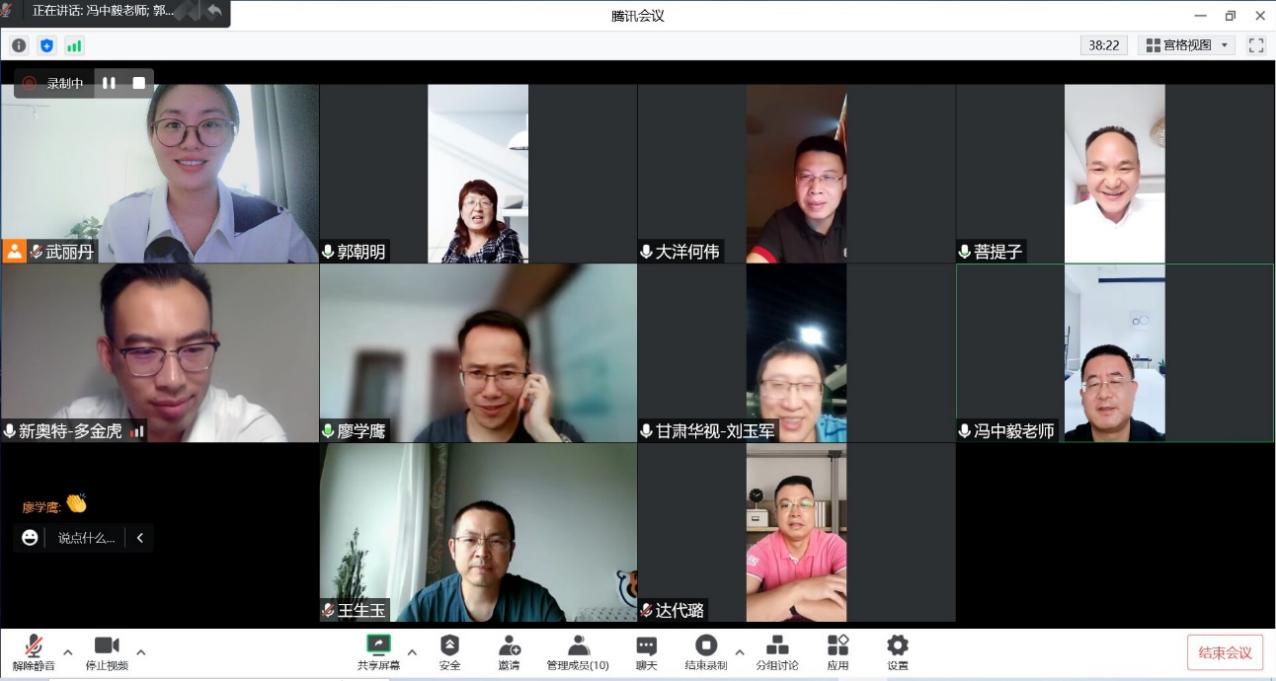The width and height of the screenshot is (1276, 681).
Task: Click the 说点什么... chat input field
Action: coord(86,538)
